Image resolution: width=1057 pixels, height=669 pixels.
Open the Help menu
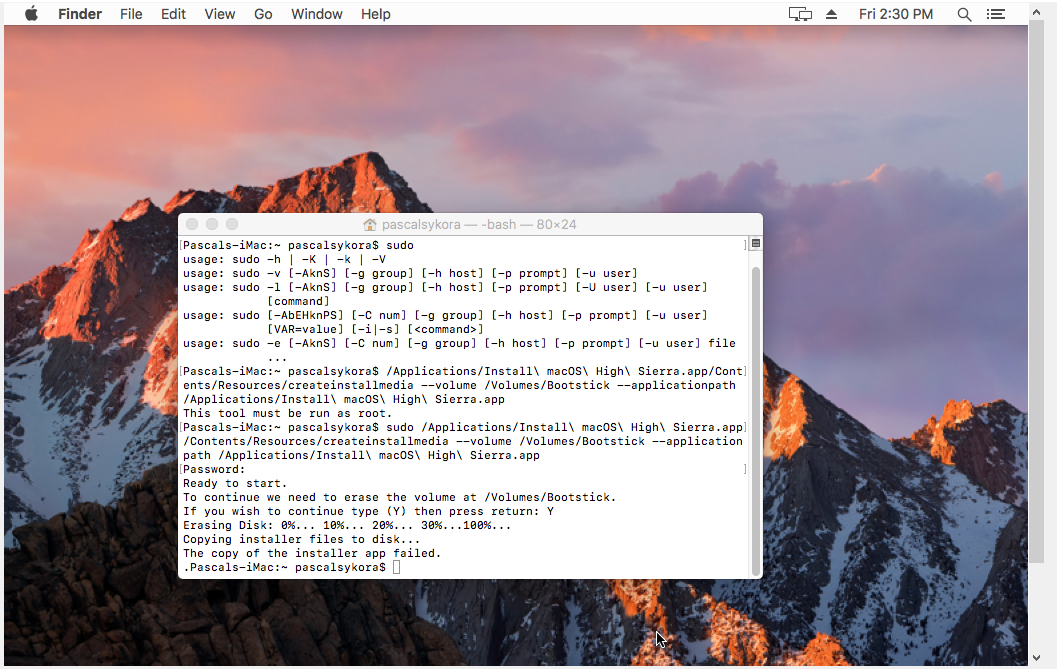[x=376, y=14]
